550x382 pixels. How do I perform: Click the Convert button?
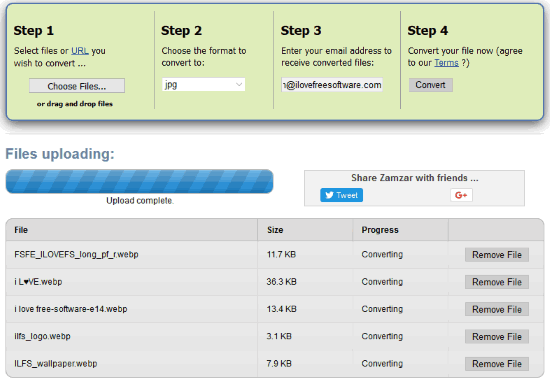click(430, 85)
